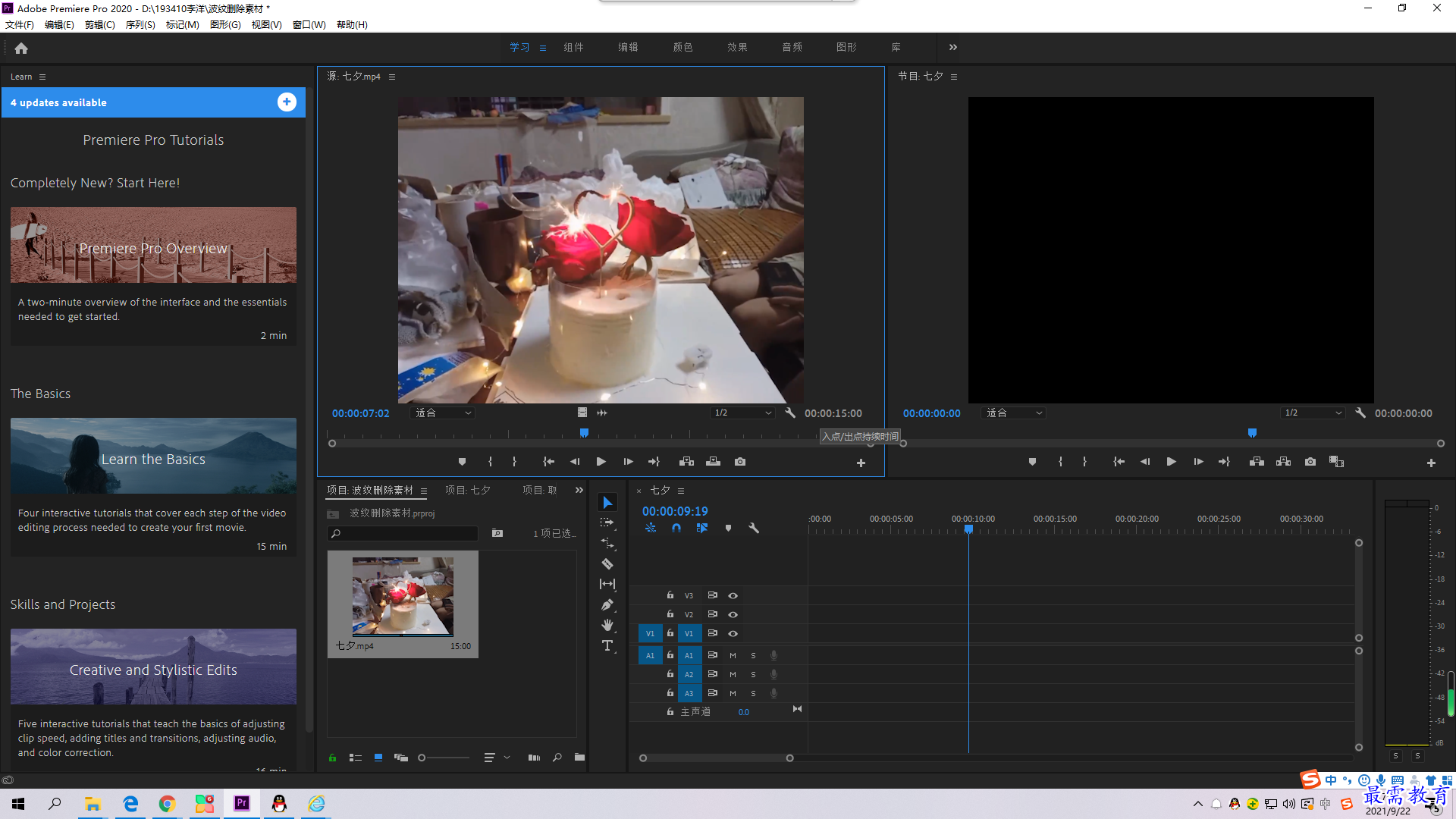Open program monitor resolution dropdown

click(1313, 413)
